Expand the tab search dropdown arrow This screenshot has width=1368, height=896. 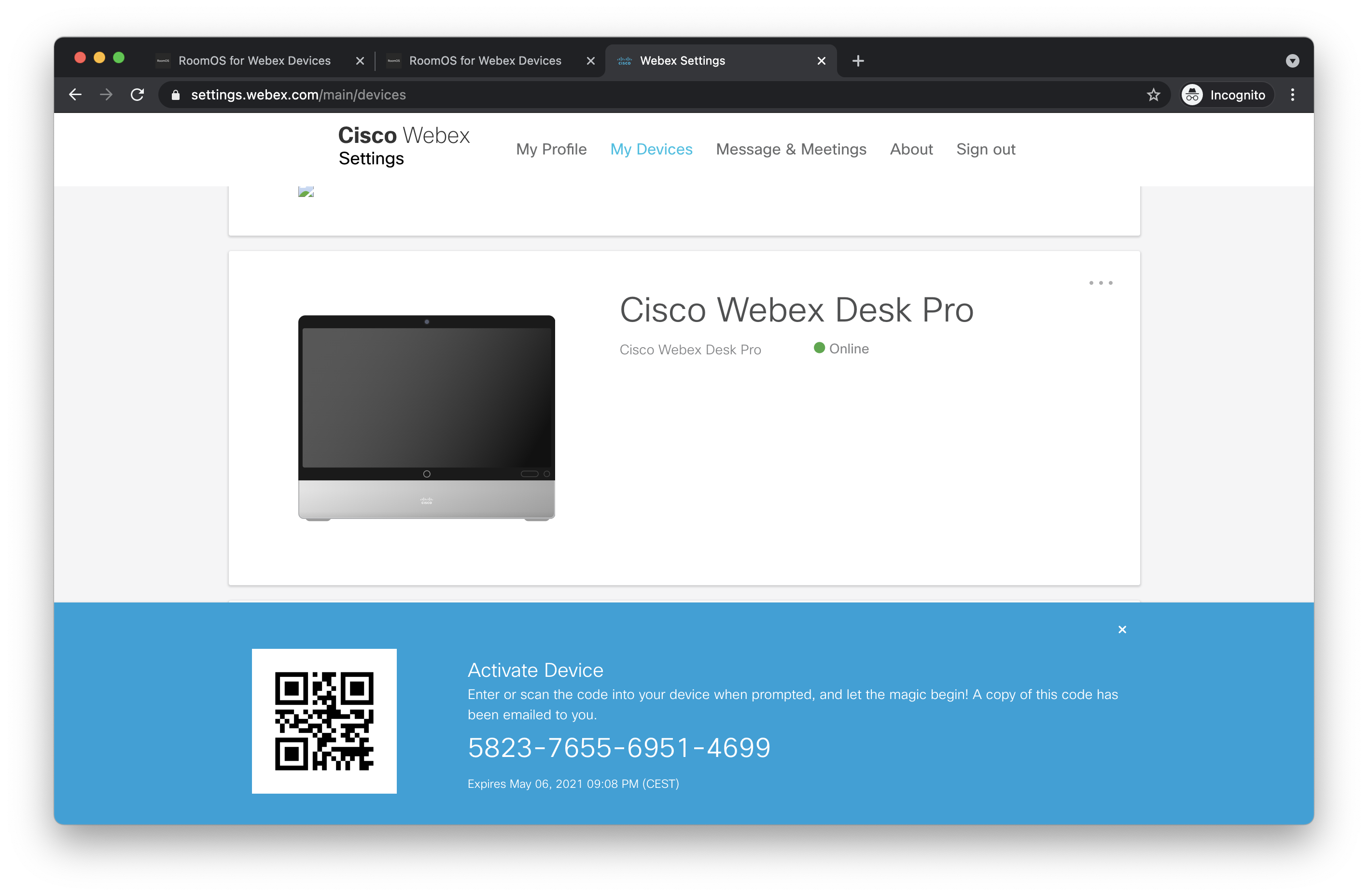coord(1292,61)
